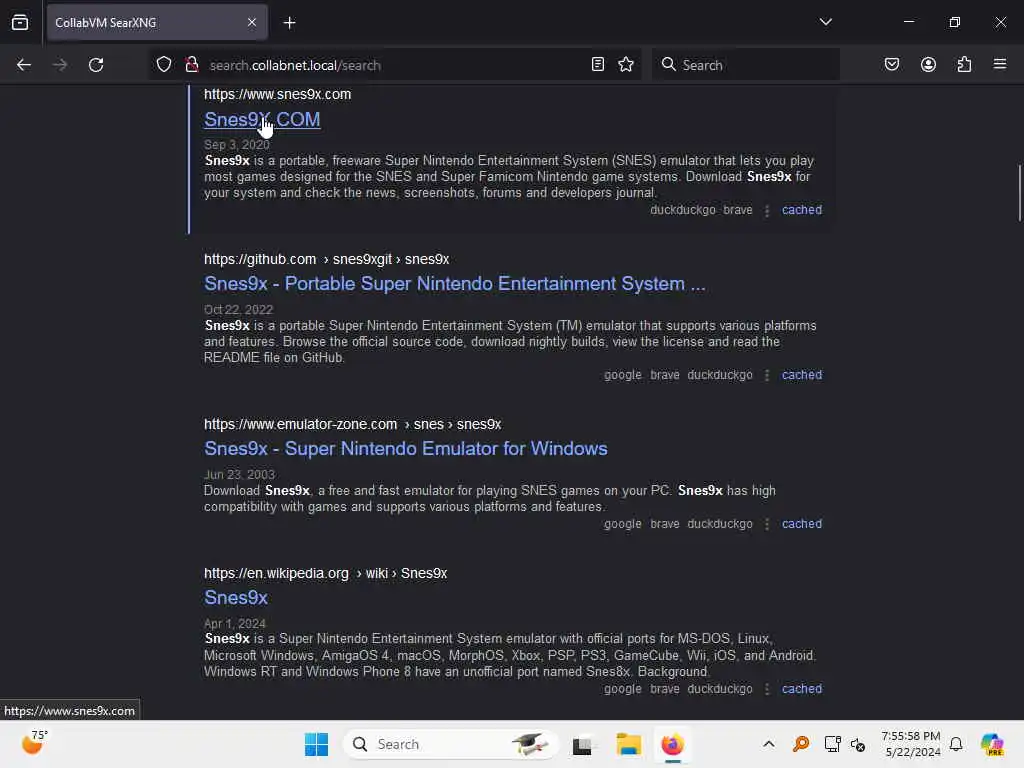
Task: Show insecure connection lock info
Action: click(x=191, y=64)
